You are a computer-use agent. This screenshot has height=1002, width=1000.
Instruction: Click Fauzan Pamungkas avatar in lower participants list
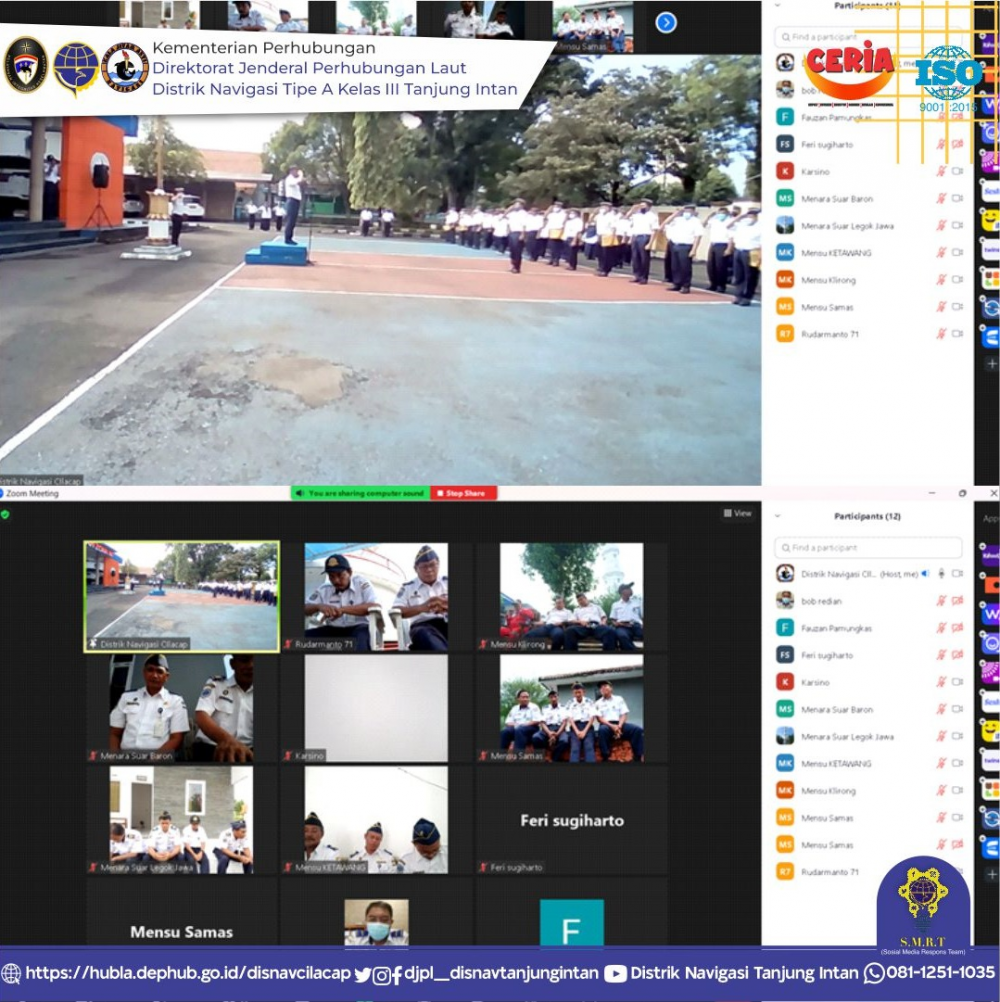[785, 628]
